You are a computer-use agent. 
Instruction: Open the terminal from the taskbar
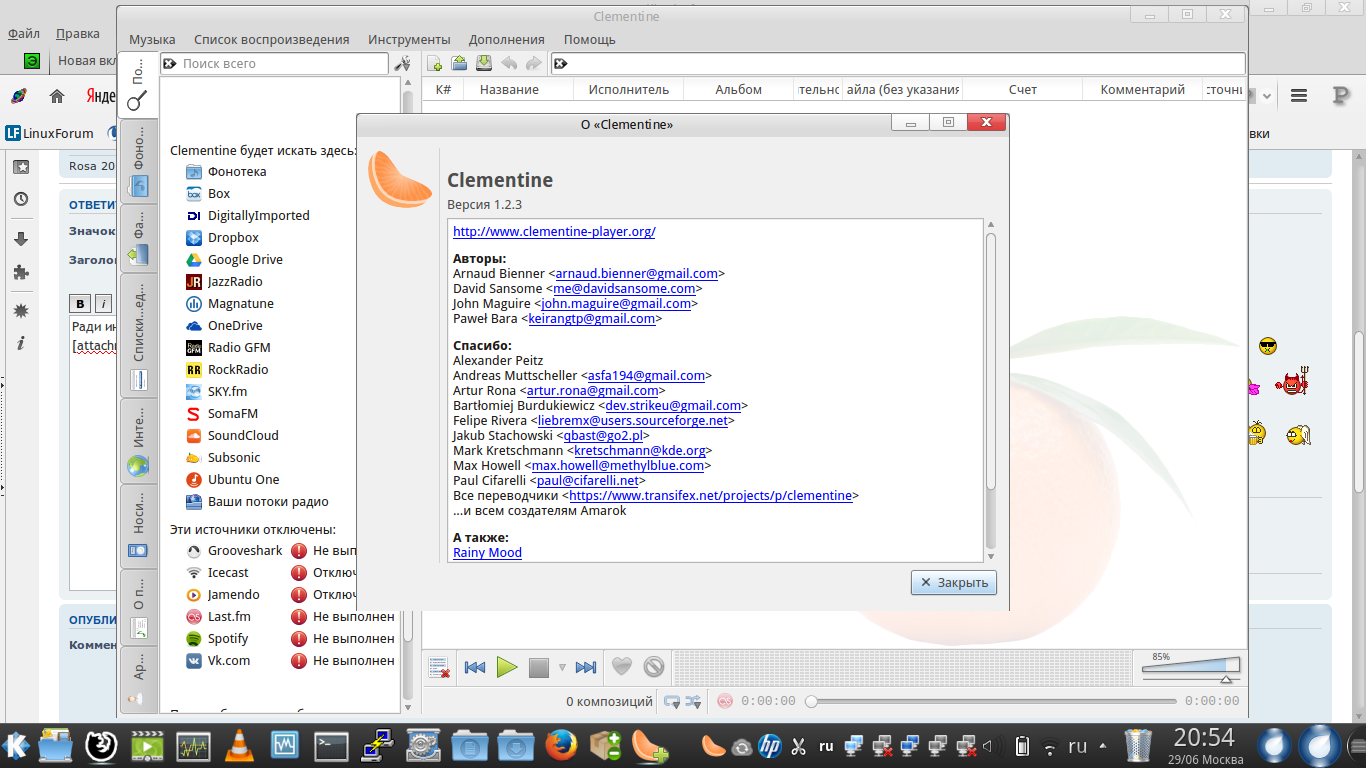coord(331,745)
